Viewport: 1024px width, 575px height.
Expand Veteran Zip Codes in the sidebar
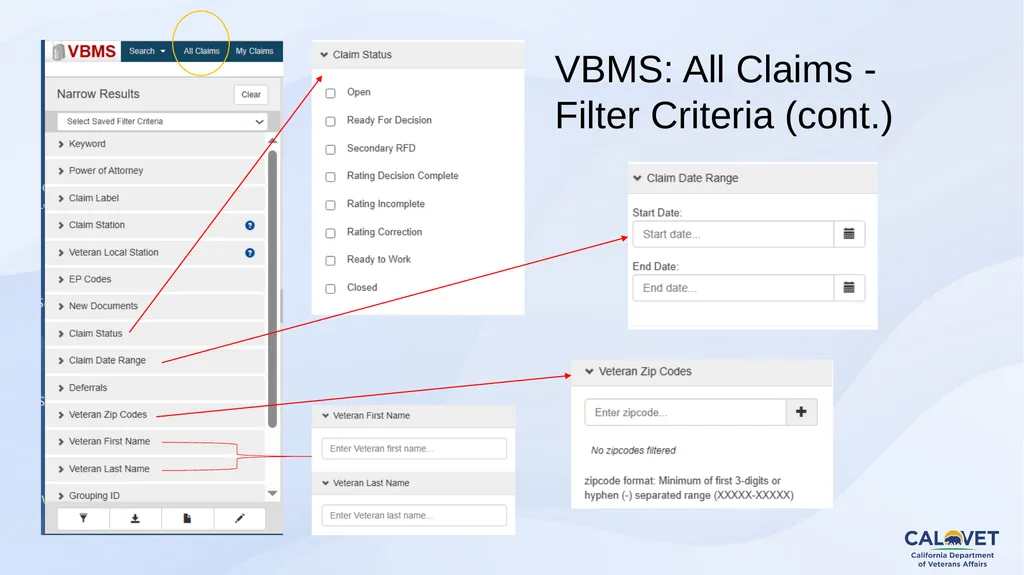tap(155, 414)
